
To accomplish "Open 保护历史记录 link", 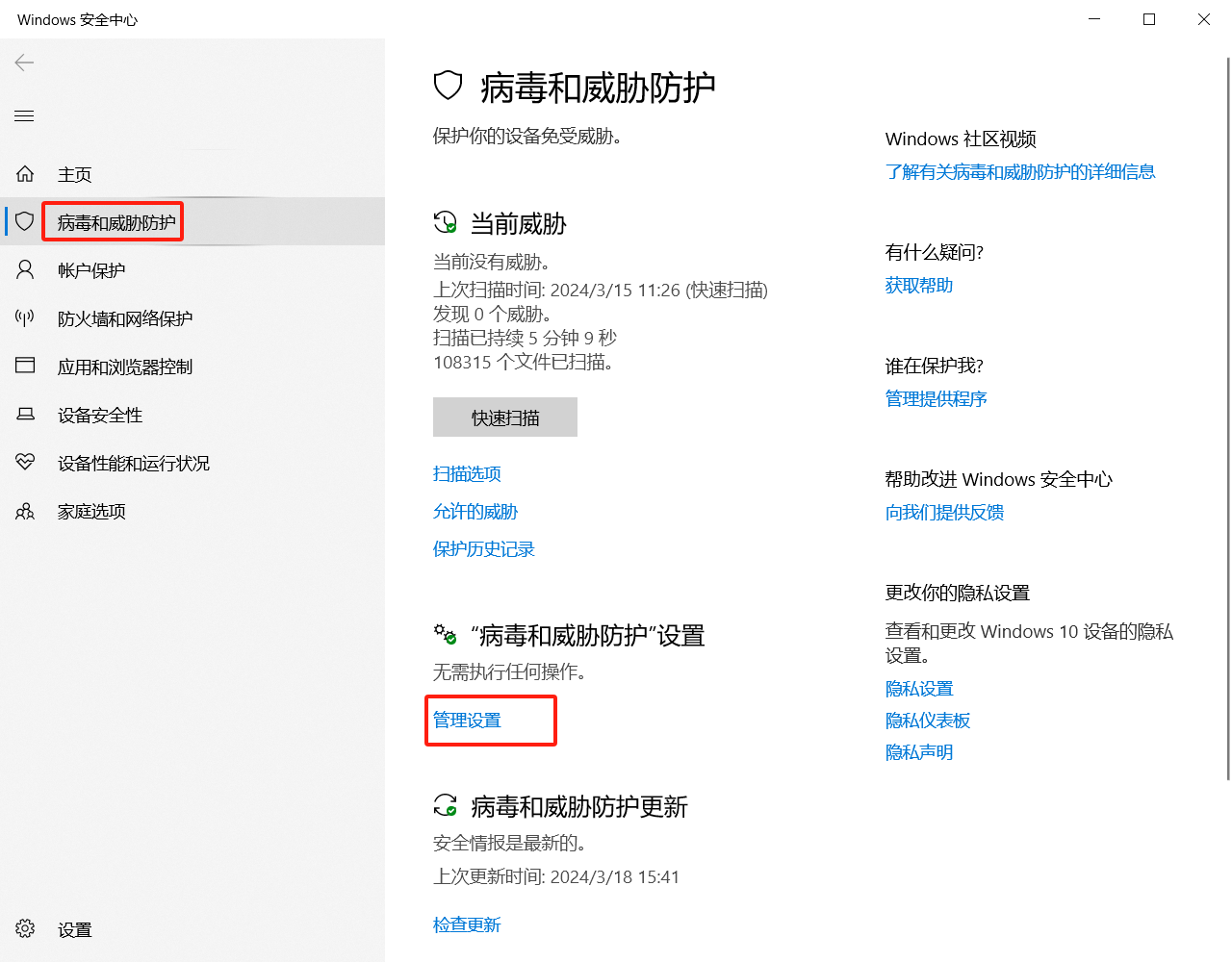I will [x=484, y=549].
